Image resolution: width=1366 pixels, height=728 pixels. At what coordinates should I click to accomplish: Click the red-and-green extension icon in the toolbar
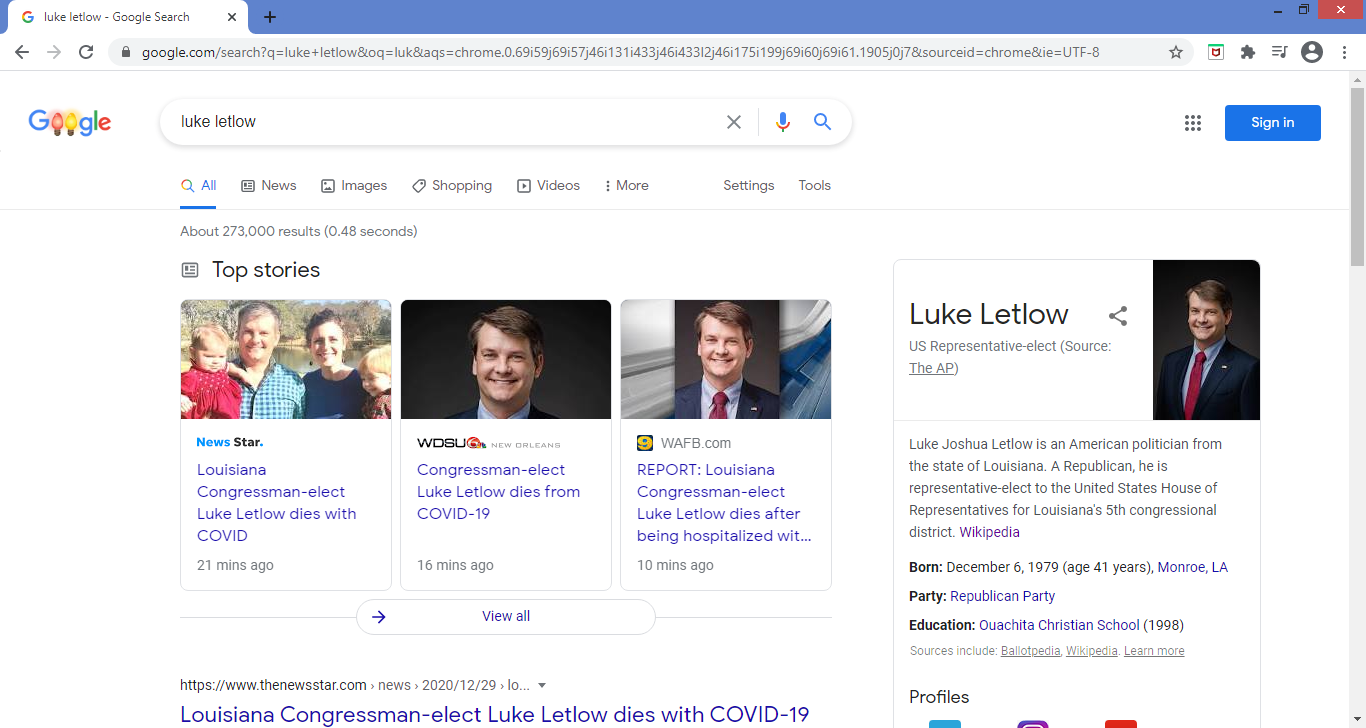[x=1216, y=52]
